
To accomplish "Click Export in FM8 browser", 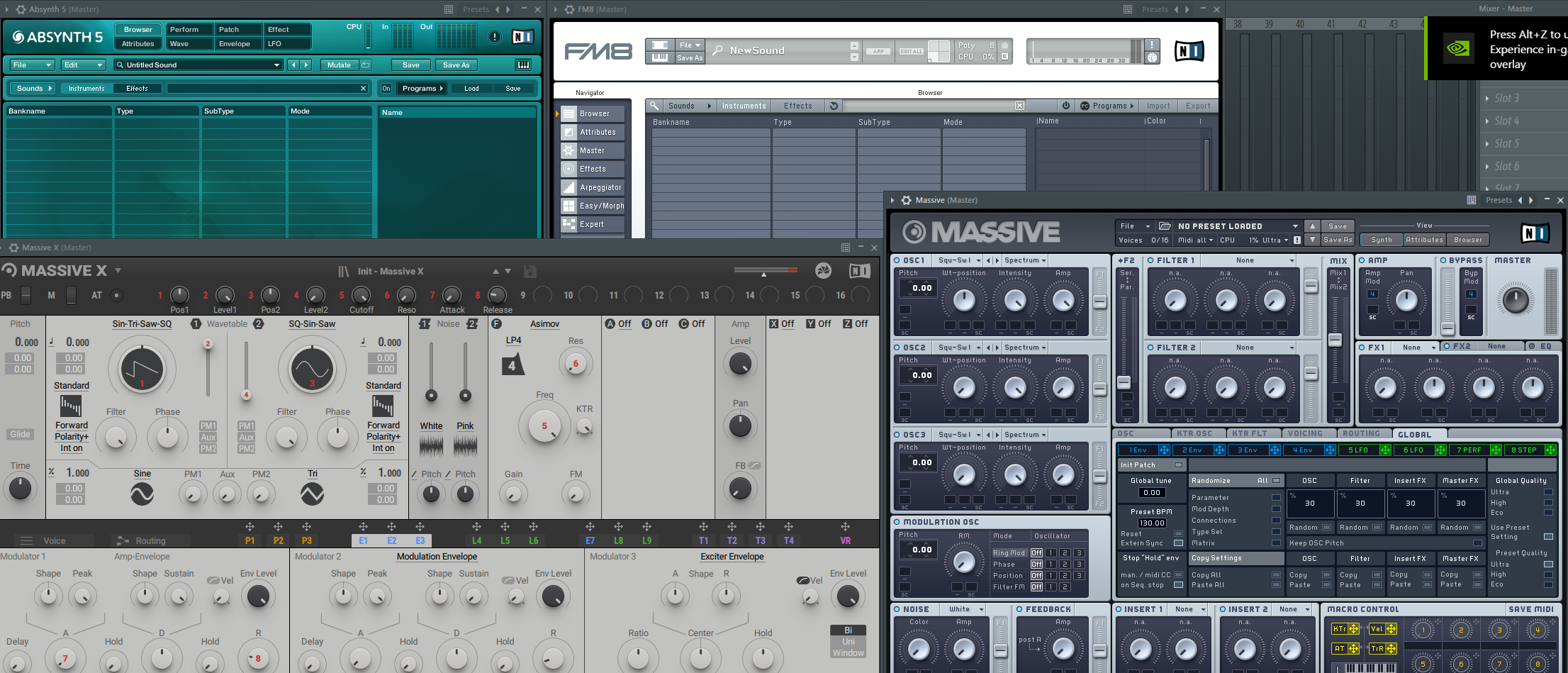I will pos(1198,106).
